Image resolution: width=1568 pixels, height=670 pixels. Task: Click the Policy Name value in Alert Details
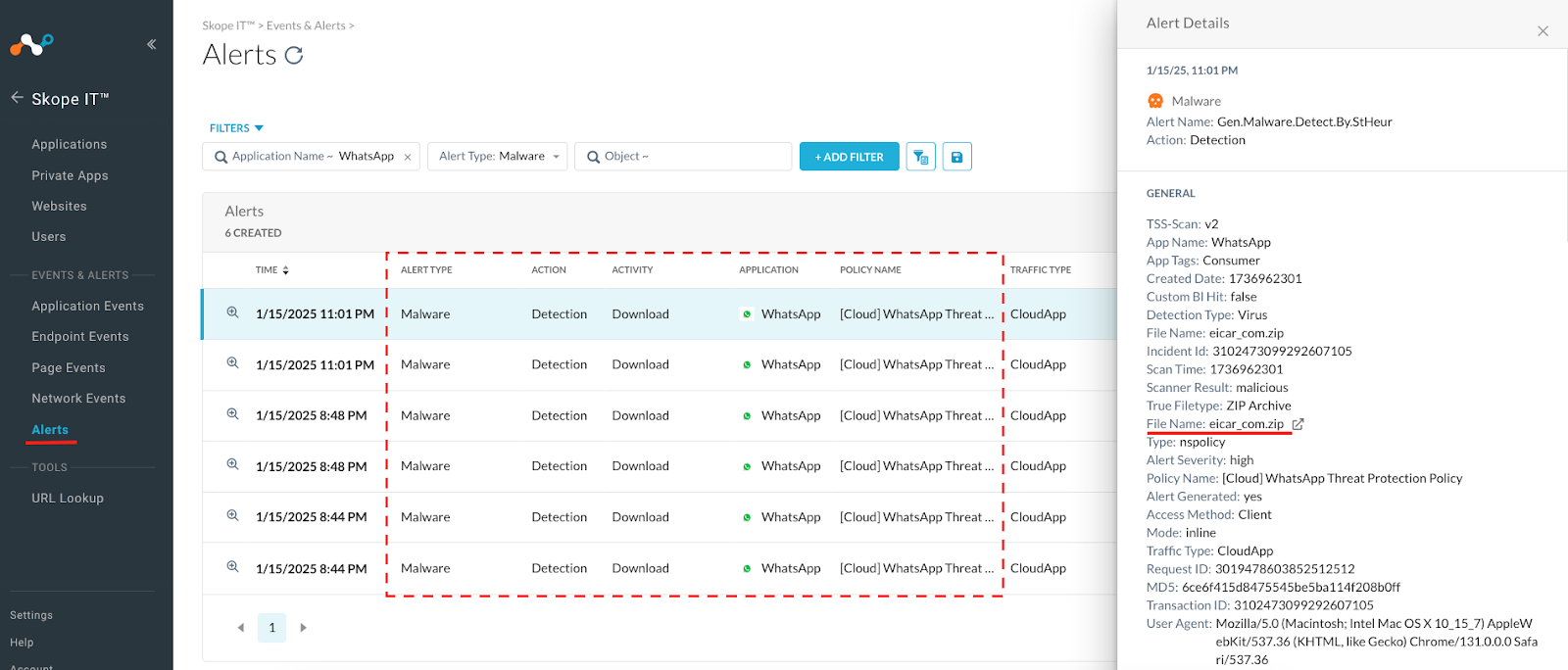click(1342, 478)
